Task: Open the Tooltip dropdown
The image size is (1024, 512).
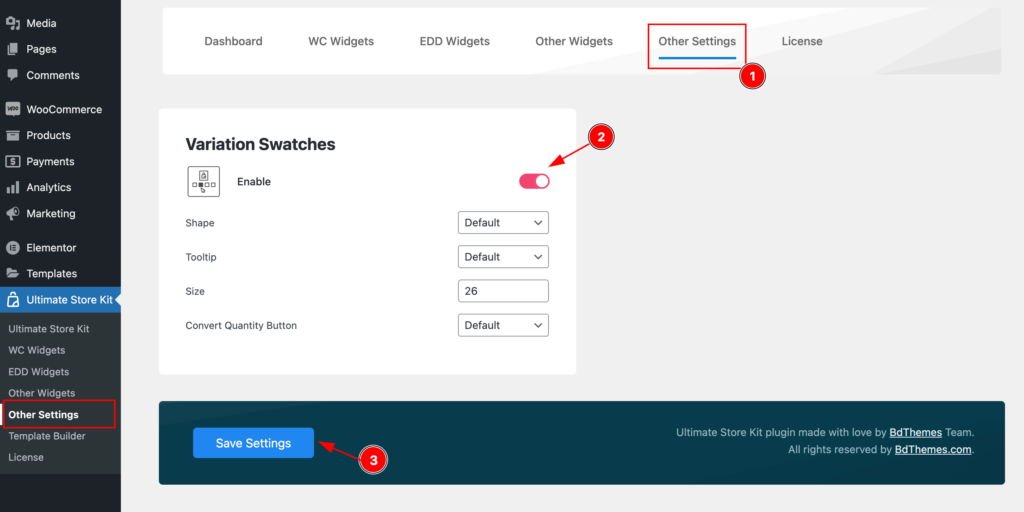Action: click(503, 257)
